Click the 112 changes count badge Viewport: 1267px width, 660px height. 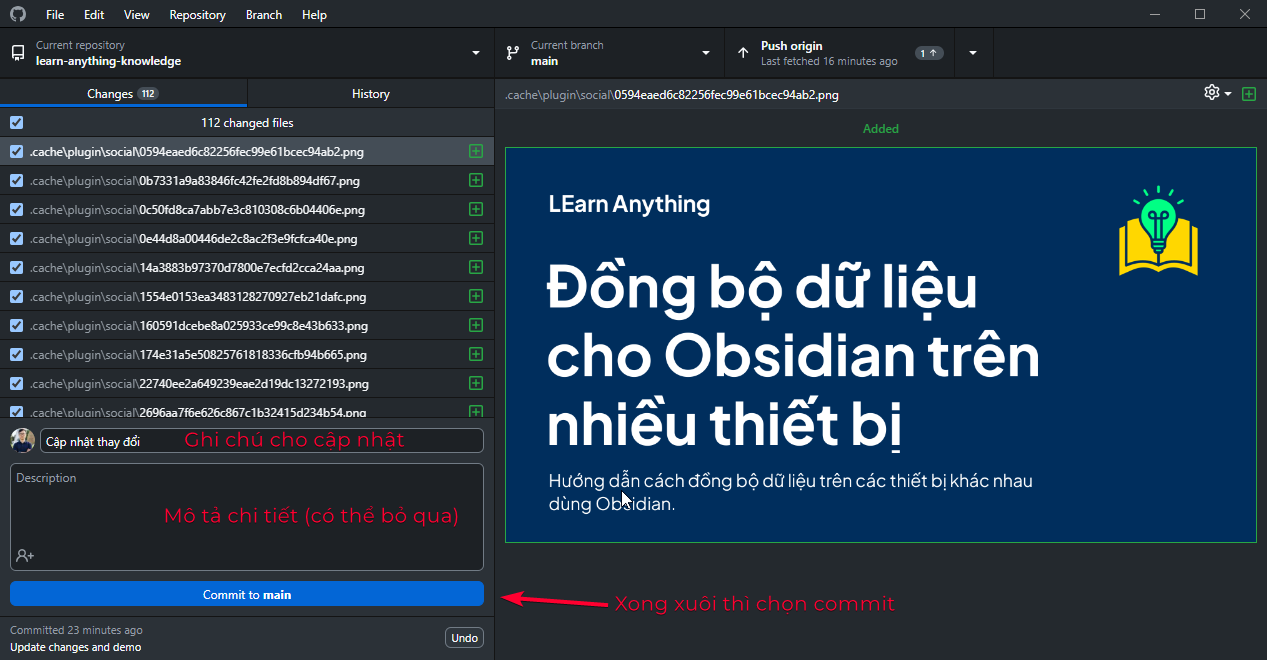coord(148,93)
